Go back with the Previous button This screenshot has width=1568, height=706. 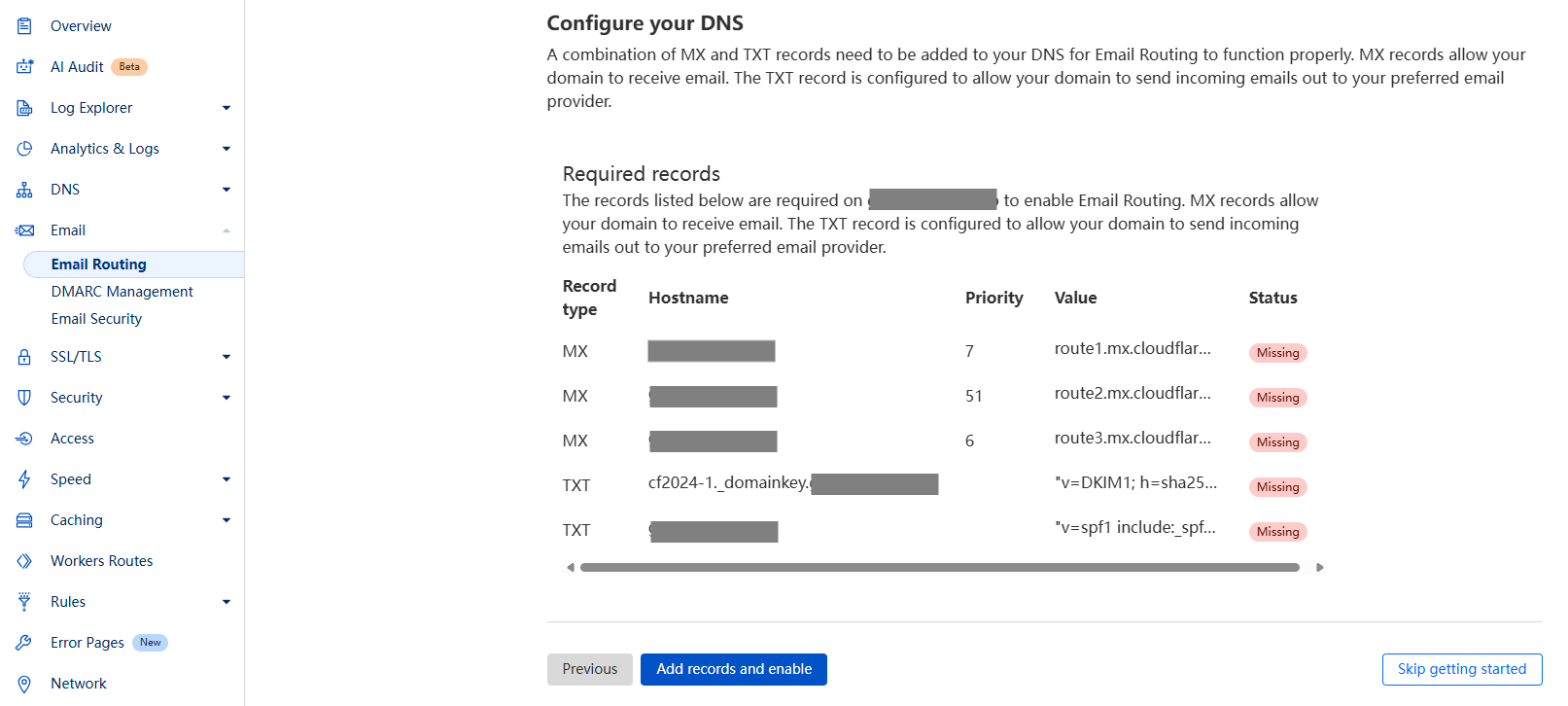(x=589, y=669)
